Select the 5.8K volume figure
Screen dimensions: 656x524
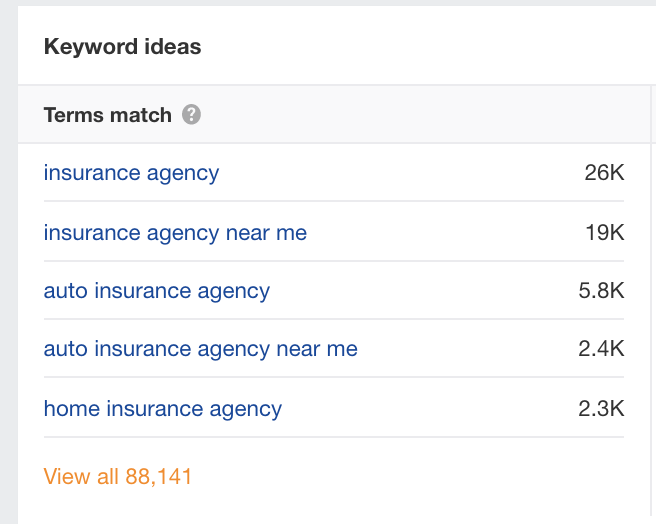(x=601, y=290)
